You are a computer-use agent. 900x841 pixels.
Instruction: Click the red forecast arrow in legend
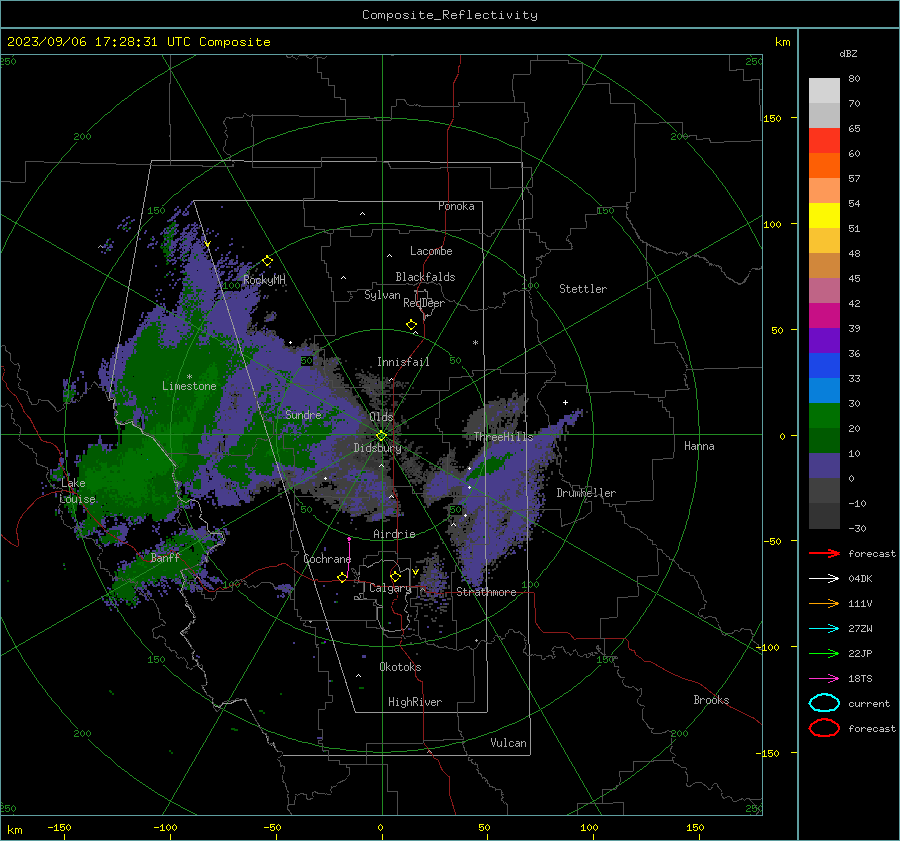[824, 553]
